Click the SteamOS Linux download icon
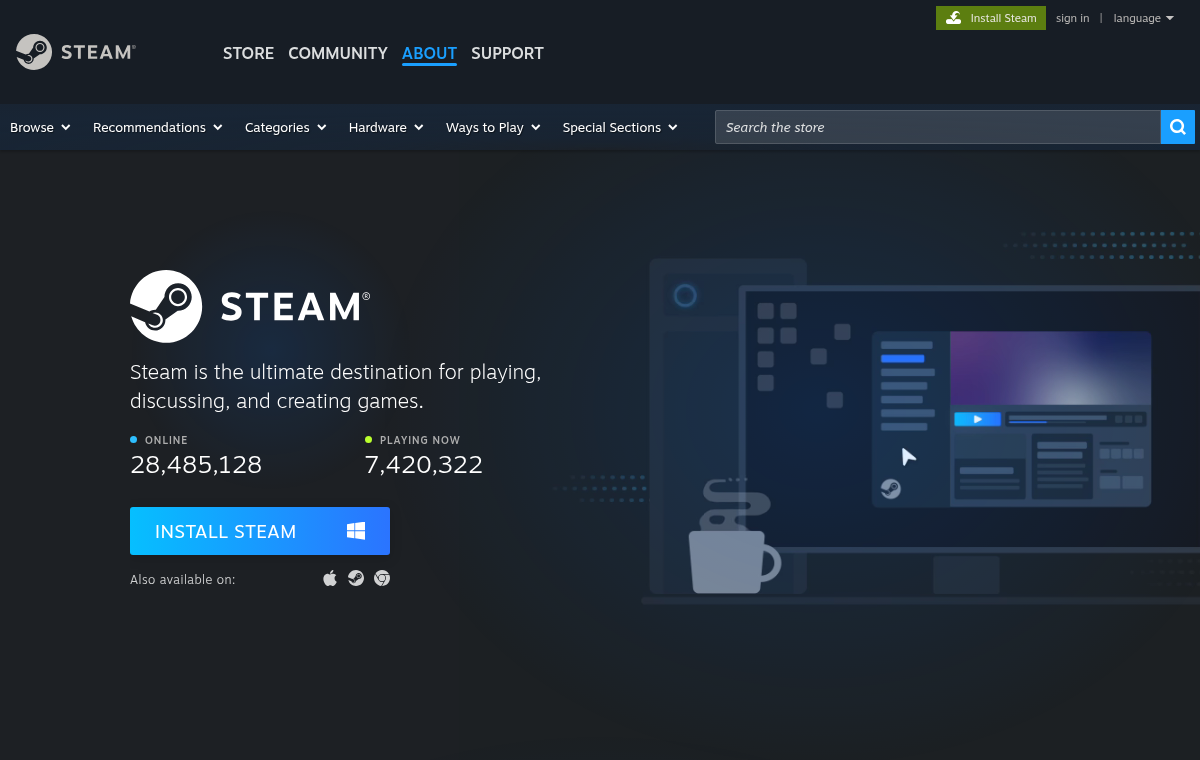The image size is (1200, 760). click(356, 578)
